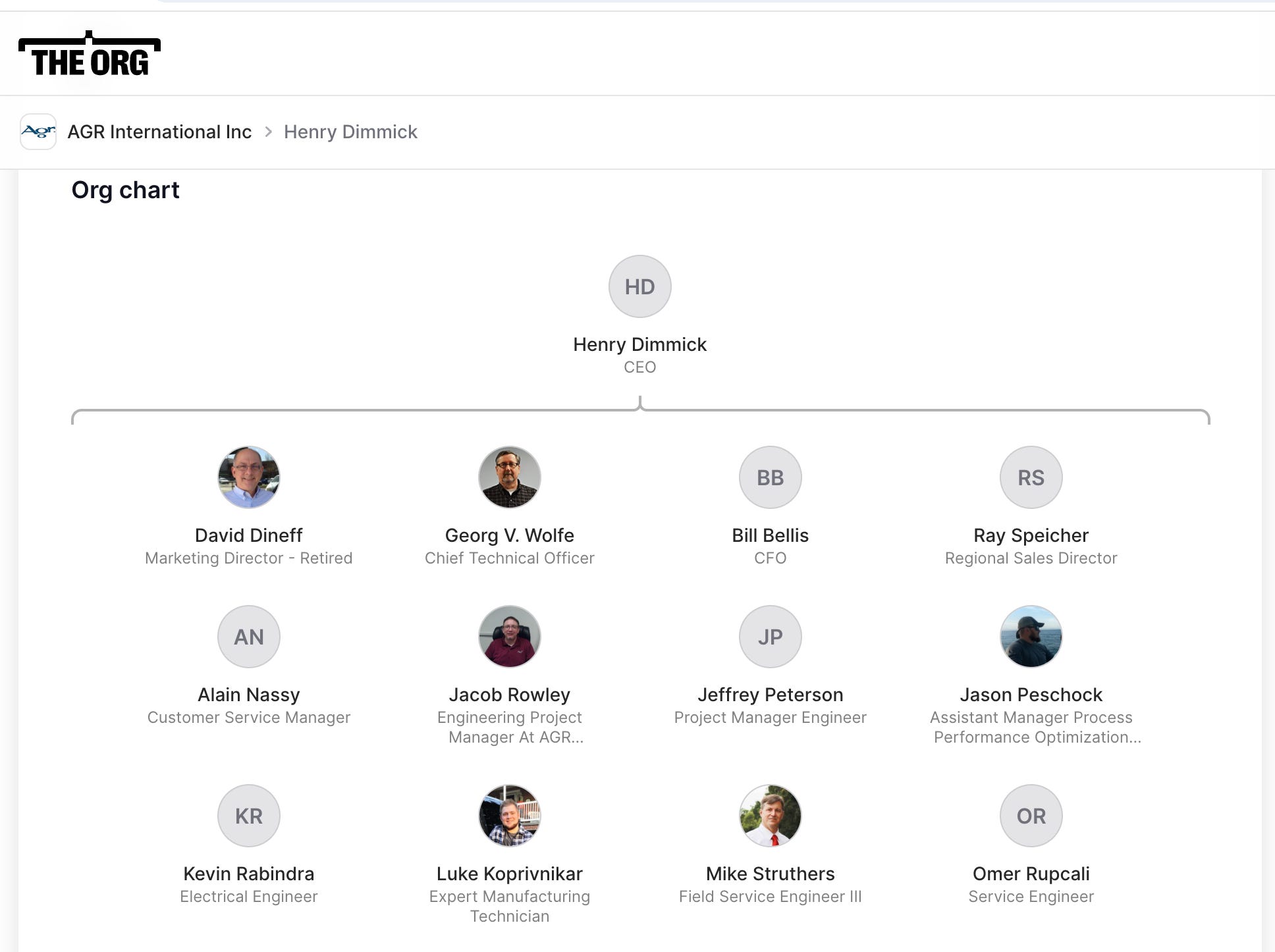Click Jason Peschock profile photo
The image size is (1275, 952).
coord(1031,637)
